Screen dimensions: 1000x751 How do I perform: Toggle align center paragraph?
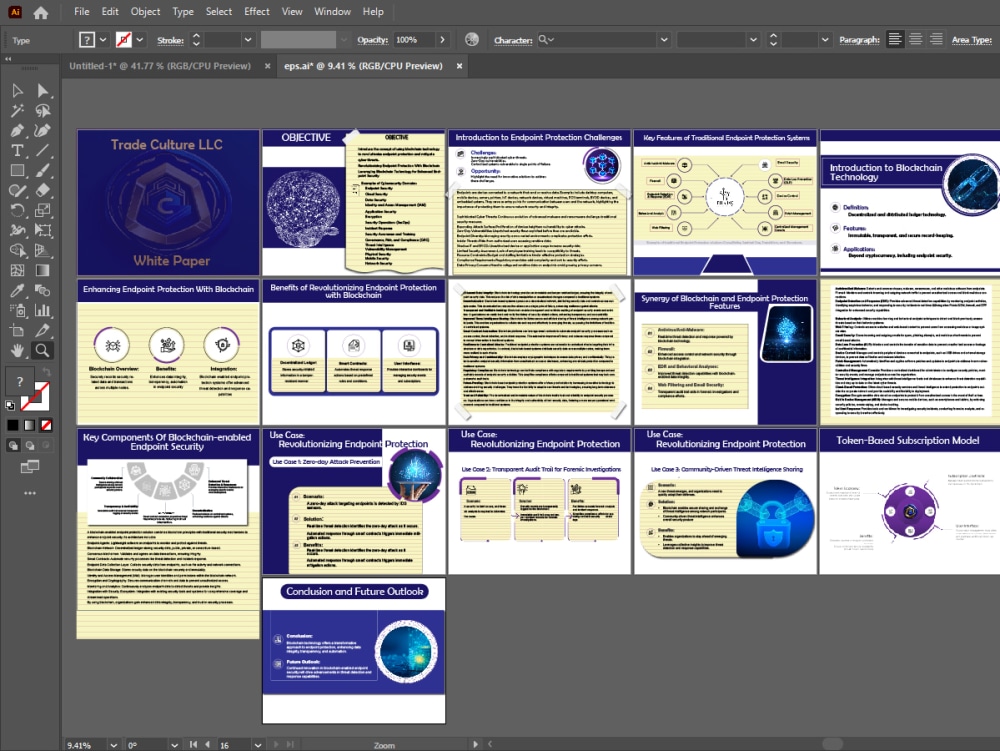click(x=916, y=40)
